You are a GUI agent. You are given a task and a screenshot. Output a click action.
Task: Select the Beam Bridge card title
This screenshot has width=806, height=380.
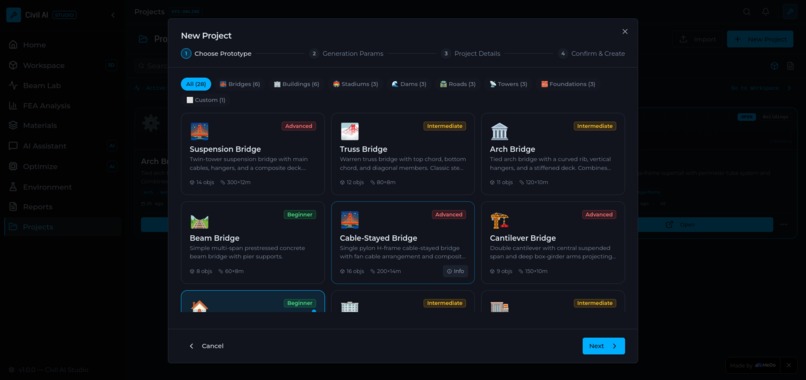(214, 238)
